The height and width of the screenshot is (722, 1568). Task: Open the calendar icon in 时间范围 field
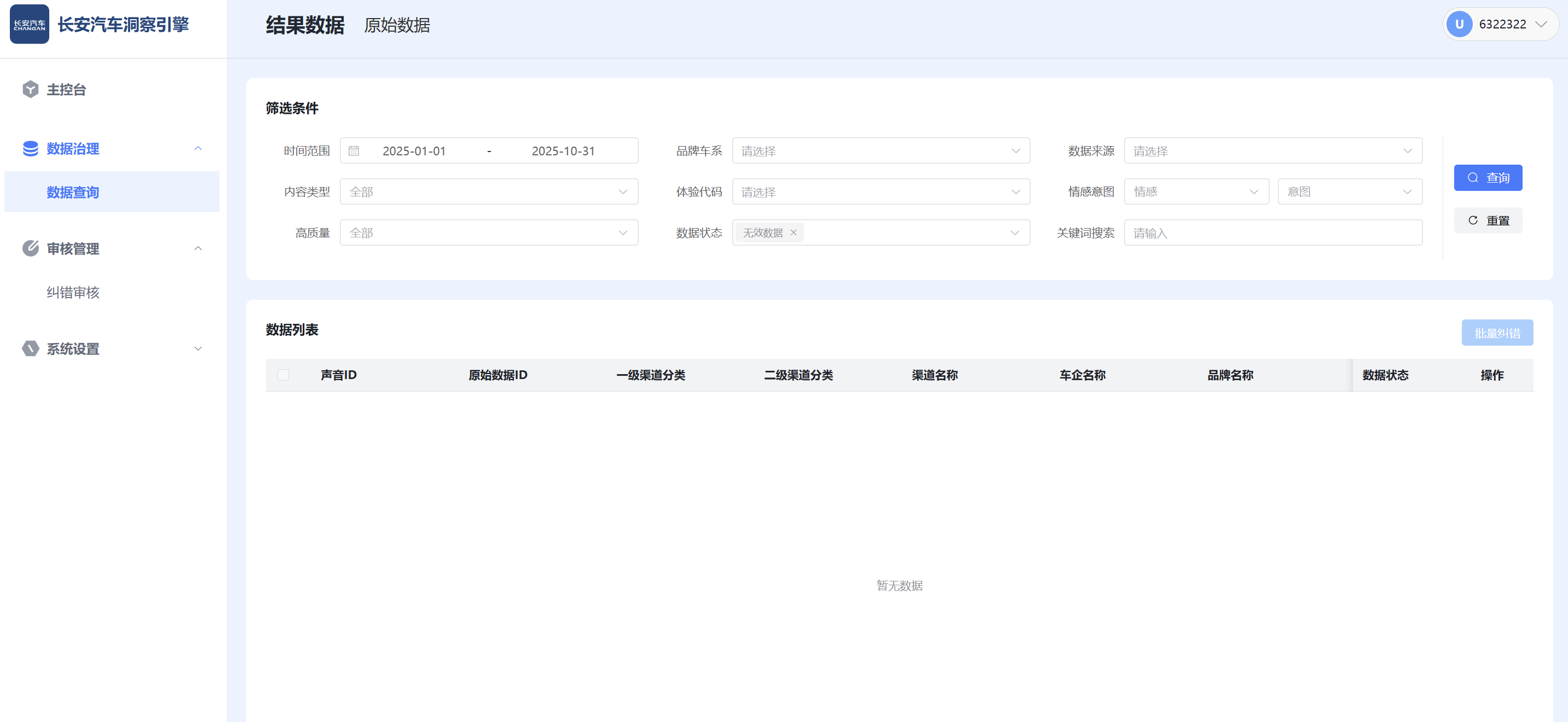coord(354,150)
